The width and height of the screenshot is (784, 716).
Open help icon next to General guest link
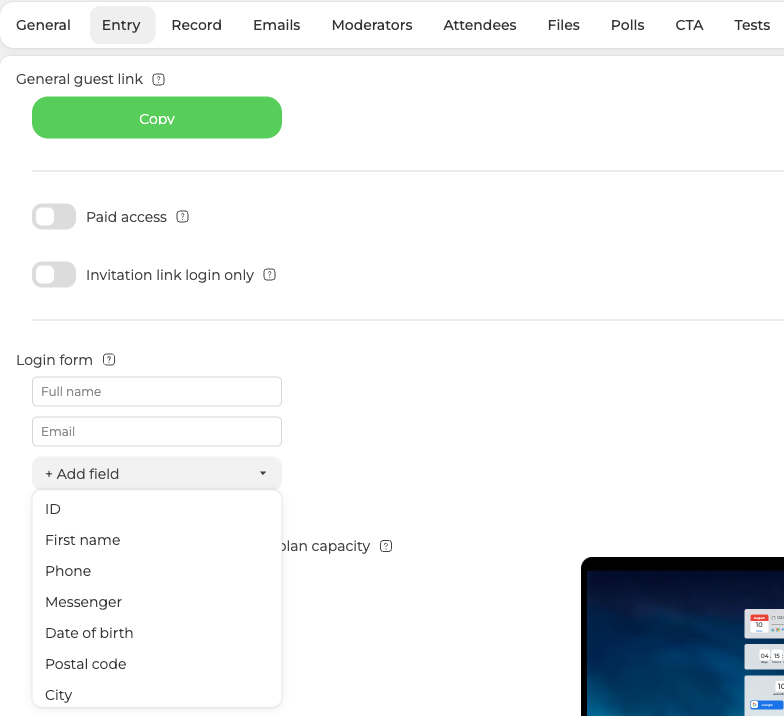(158, 80)
